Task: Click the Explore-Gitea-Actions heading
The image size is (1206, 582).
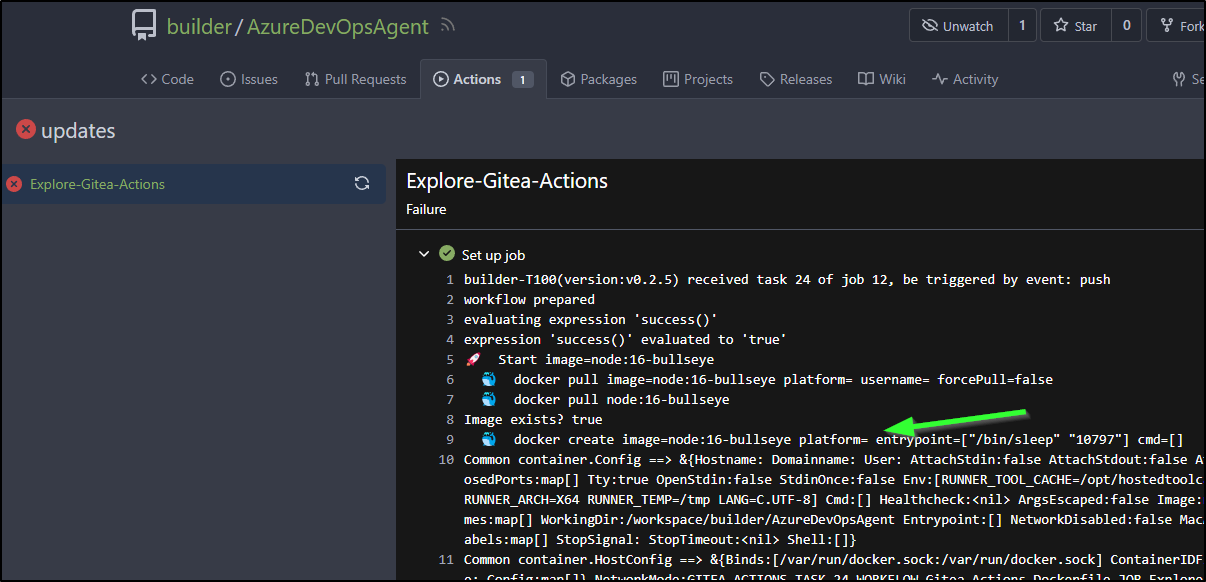Action: click(507, 181)
